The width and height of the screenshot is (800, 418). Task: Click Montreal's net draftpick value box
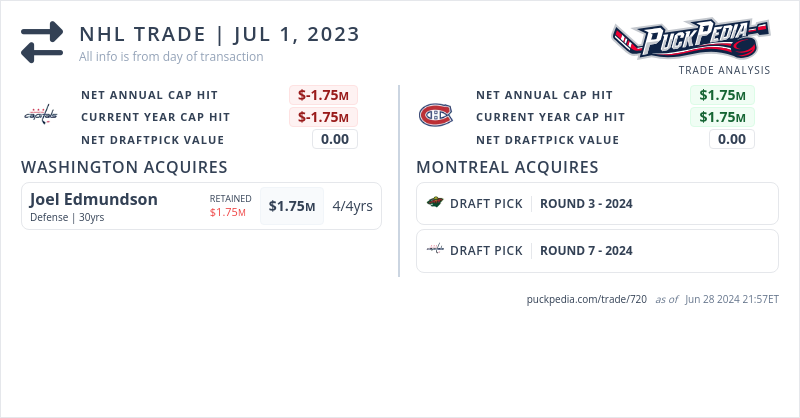click(x=732, y=139)
